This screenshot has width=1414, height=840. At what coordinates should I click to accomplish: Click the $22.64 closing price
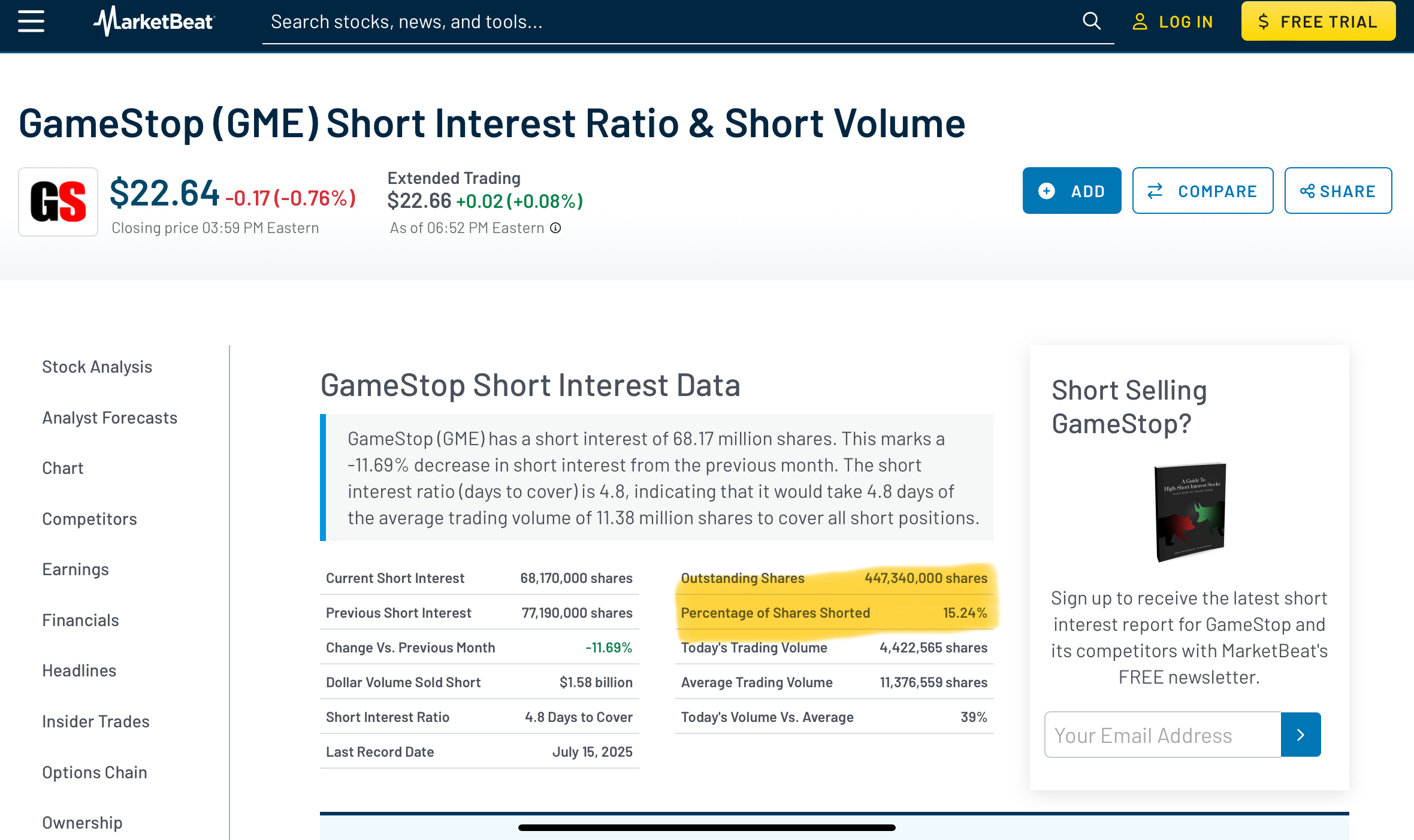click(165, 194)
